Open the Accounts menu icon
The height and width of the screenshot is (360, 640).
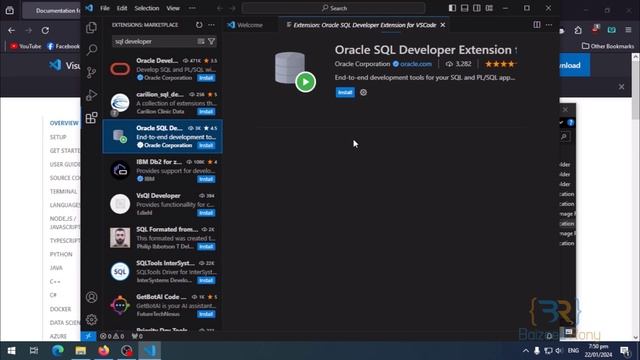(91, 297)
